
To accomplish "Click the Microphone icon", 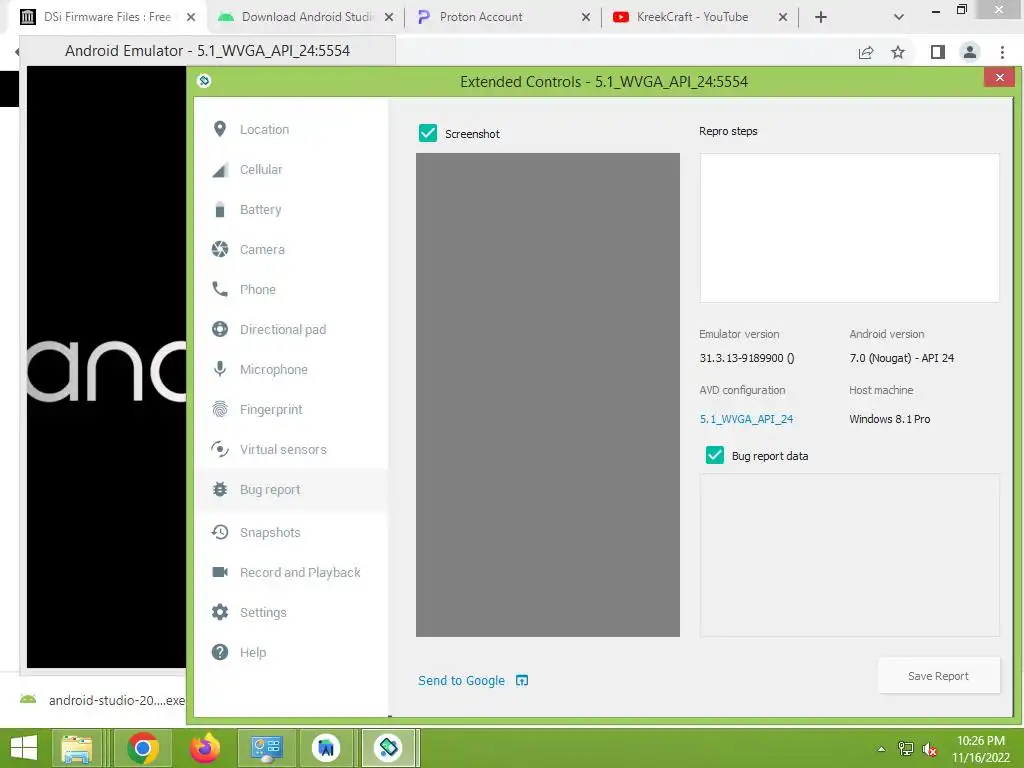I will coord(220,369).
